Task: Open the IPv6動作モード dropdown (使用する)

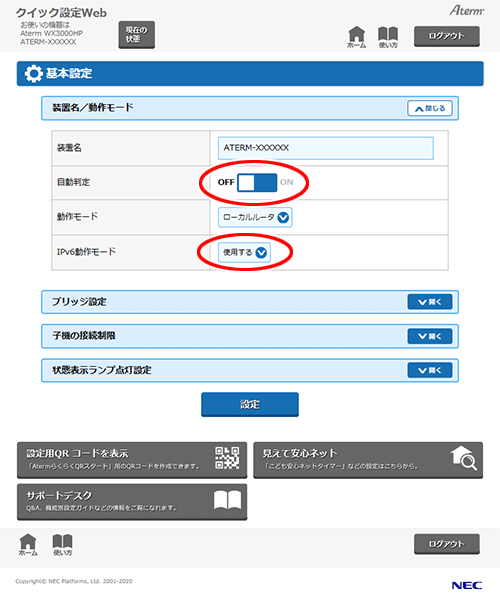Action: tap(244, 253)
